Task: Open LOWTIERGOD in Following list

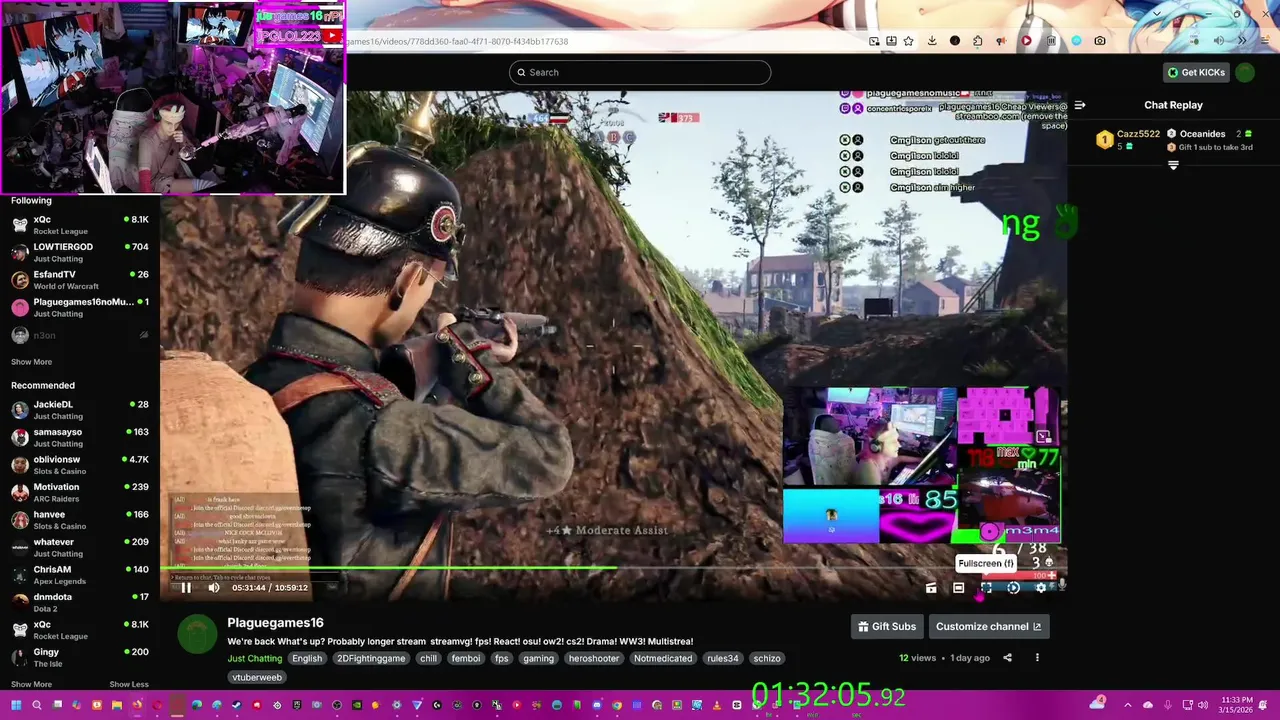Action: click(80, 252)
